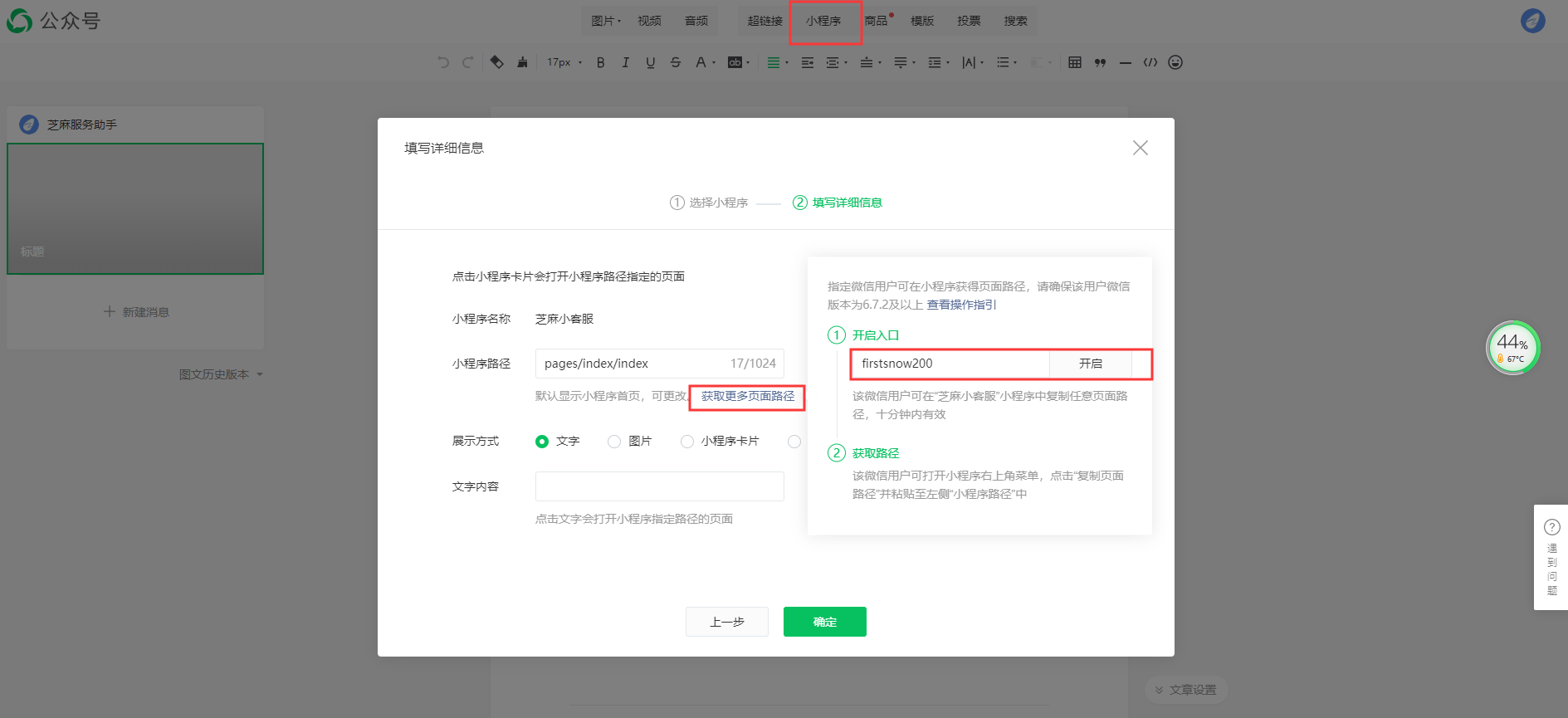Screen dimensions: 1568x718
Task: Expand the font color dropdown arrow
Action: (x=714, y=63)
